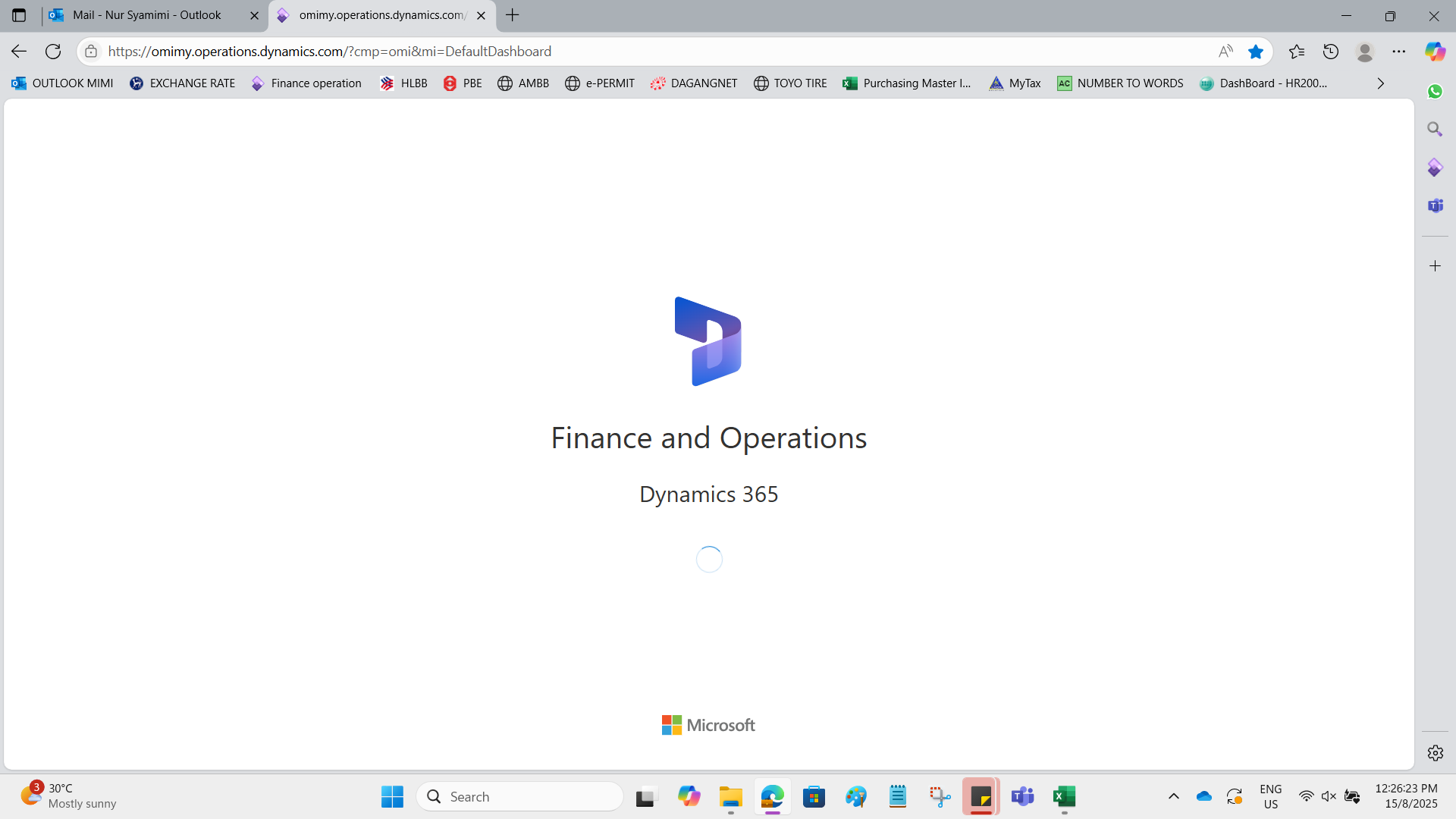
Task: Show hidden system tray icons
Action: click(1173, 796)
